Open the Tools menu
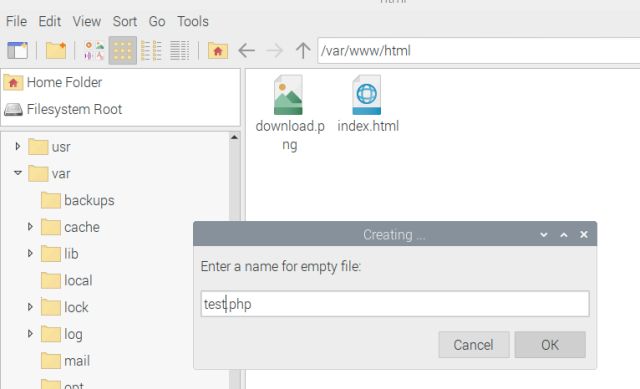 click(x=193, y=21)
